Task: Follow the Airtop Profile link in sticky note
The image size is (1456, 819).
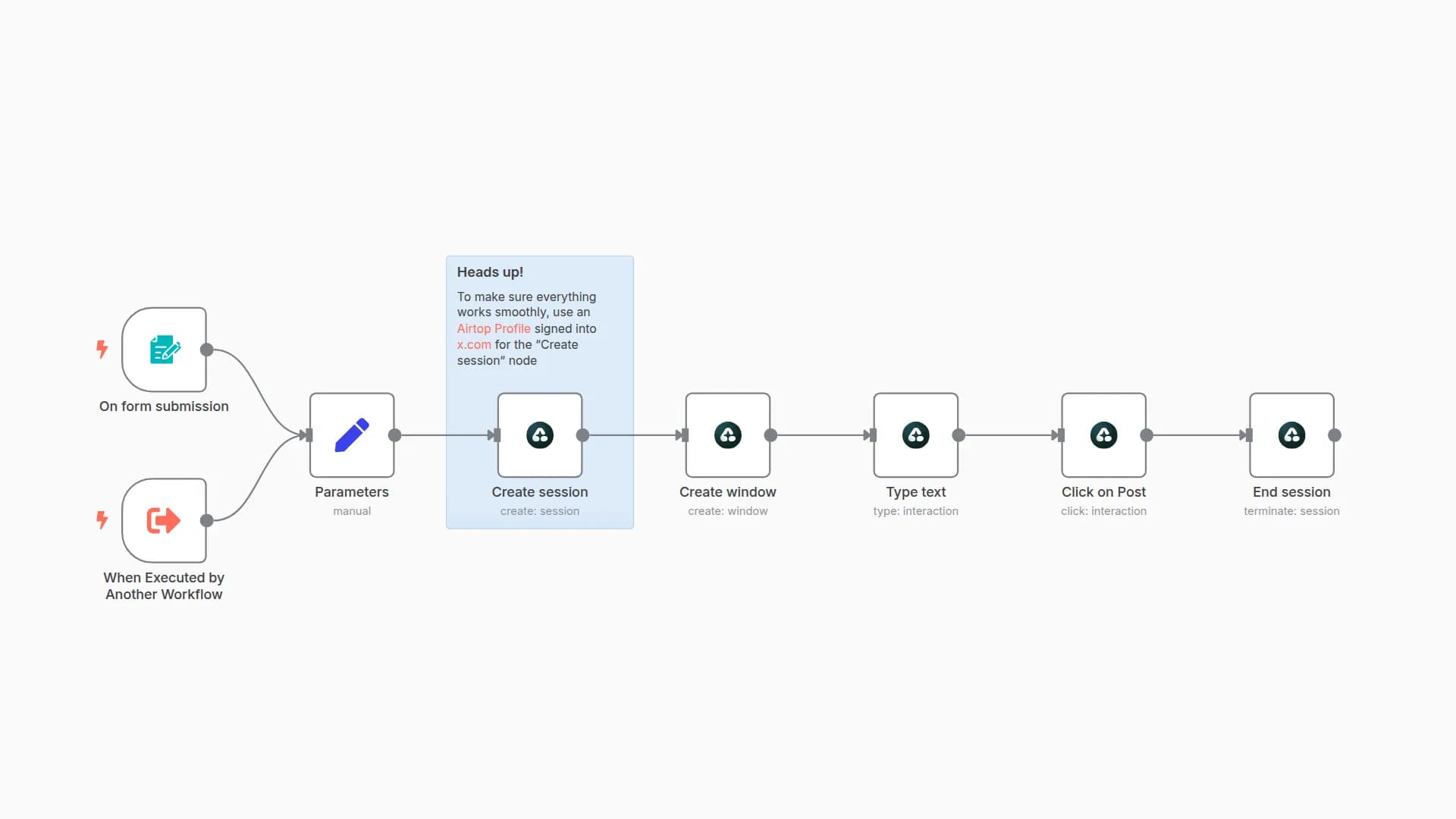Action: 494,328
